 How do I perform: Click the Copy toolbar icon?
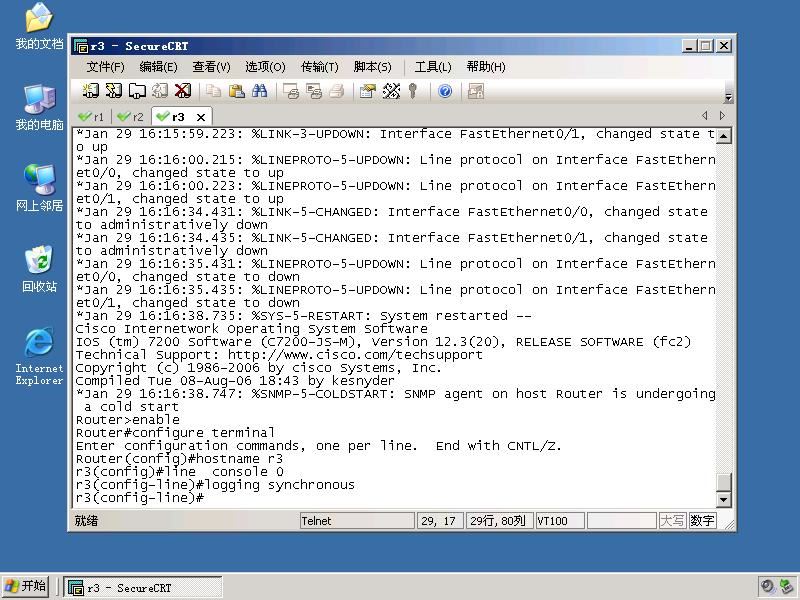(x=213, y=91)
